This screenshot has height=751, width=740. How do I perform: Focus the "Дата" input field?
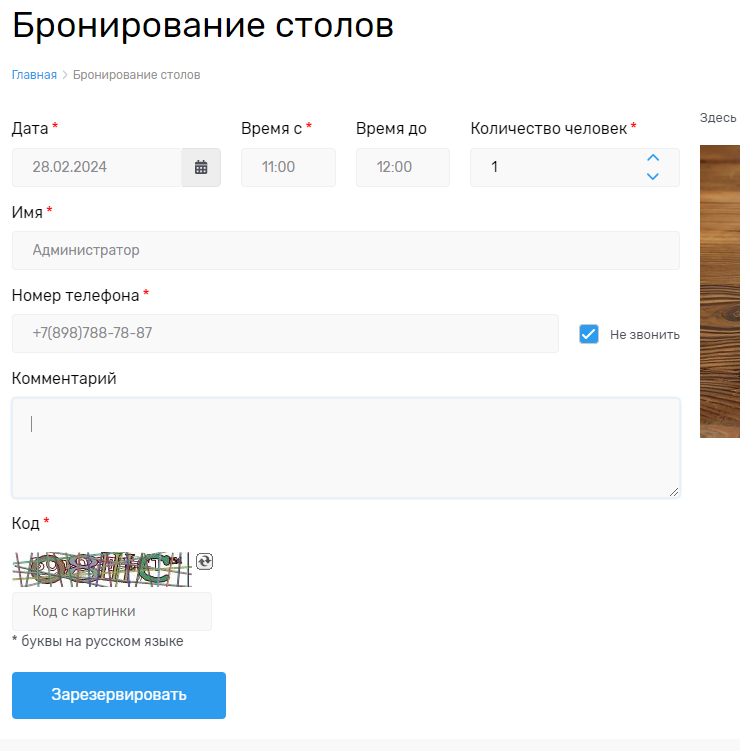97,168
